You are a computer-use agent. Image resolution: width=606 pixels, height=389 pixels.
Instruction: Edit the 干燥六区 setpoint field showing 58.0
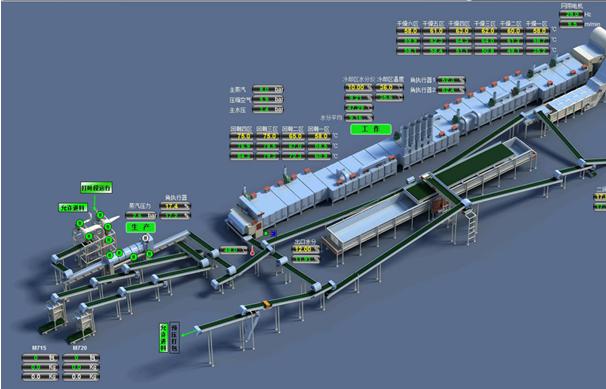(x=409, y=31)
